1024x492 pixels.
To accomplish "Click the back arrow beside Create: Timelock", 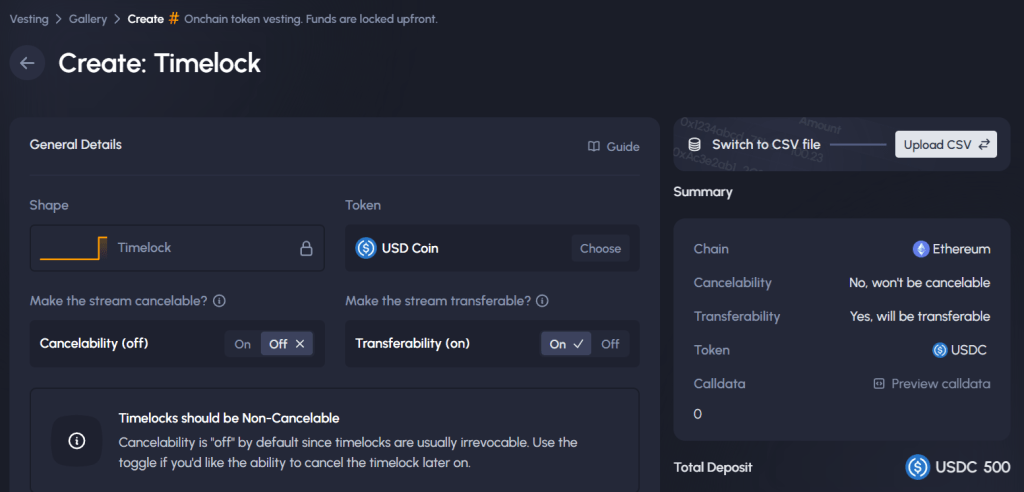I will [x=27, y=63].
